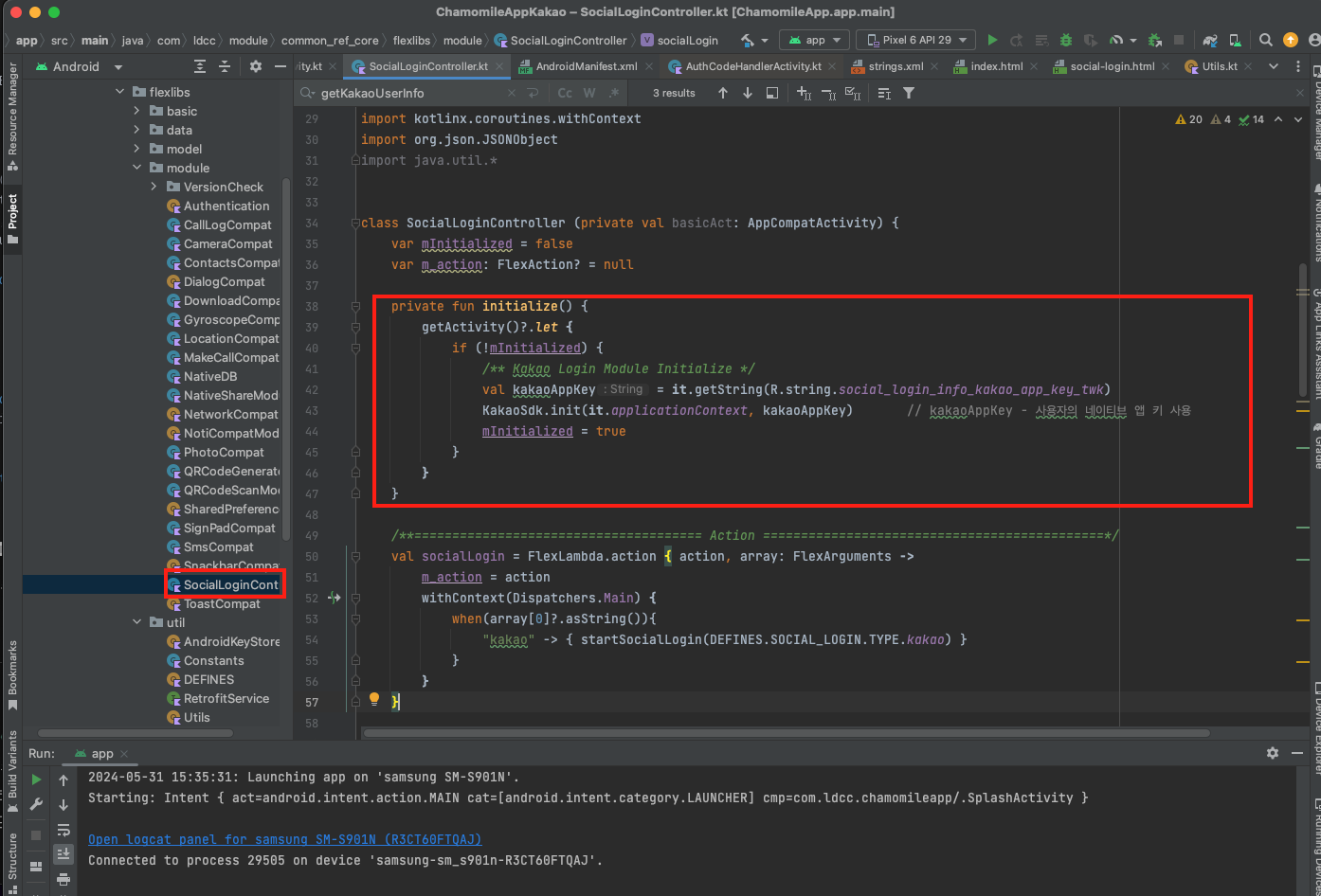Expand the VersionCheck folder
Screen dimensions: 1321x896
[x=154, y=187]
